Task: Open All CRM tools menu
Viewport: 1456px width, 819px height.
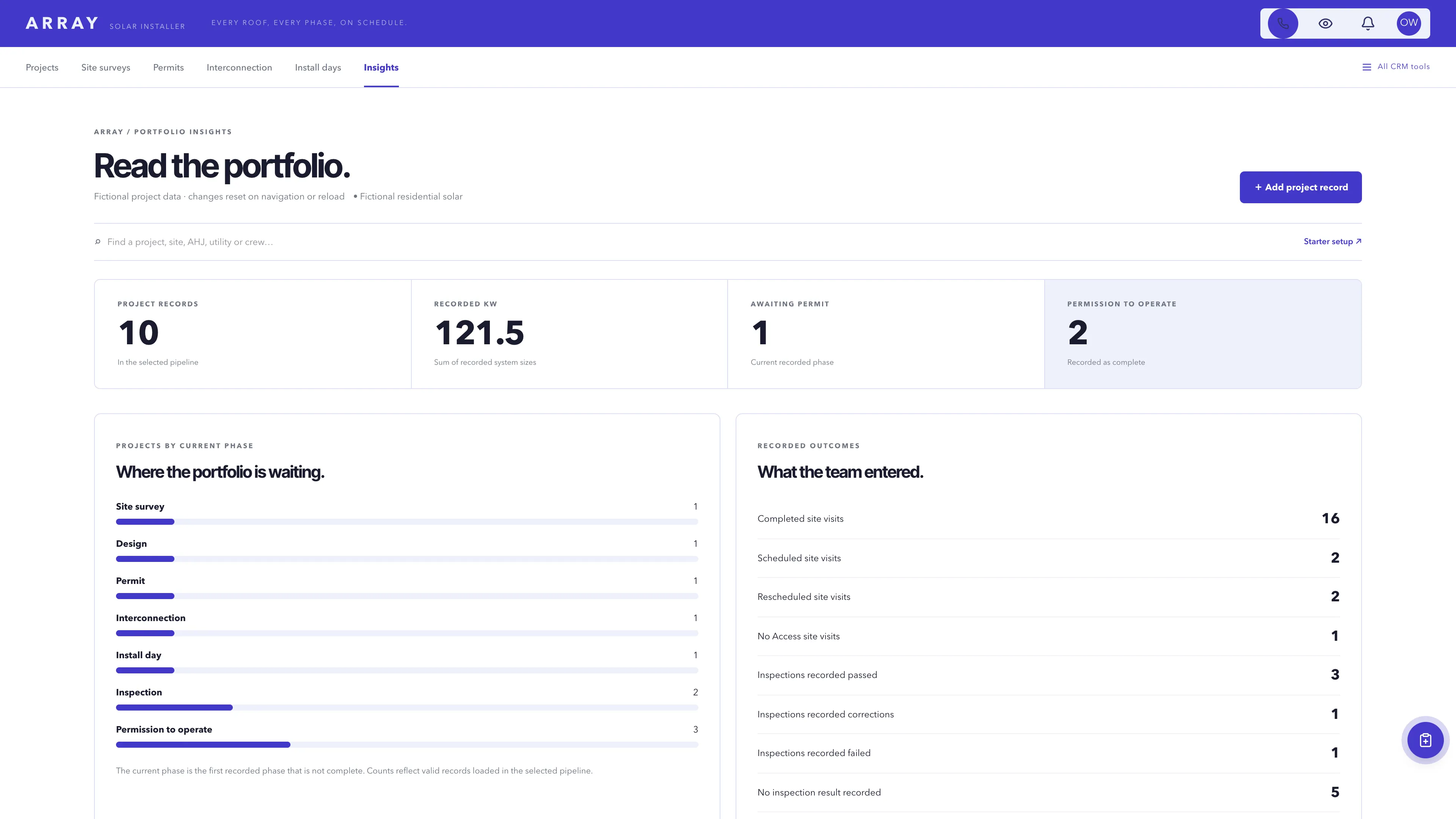Action: coord(1396,67)
